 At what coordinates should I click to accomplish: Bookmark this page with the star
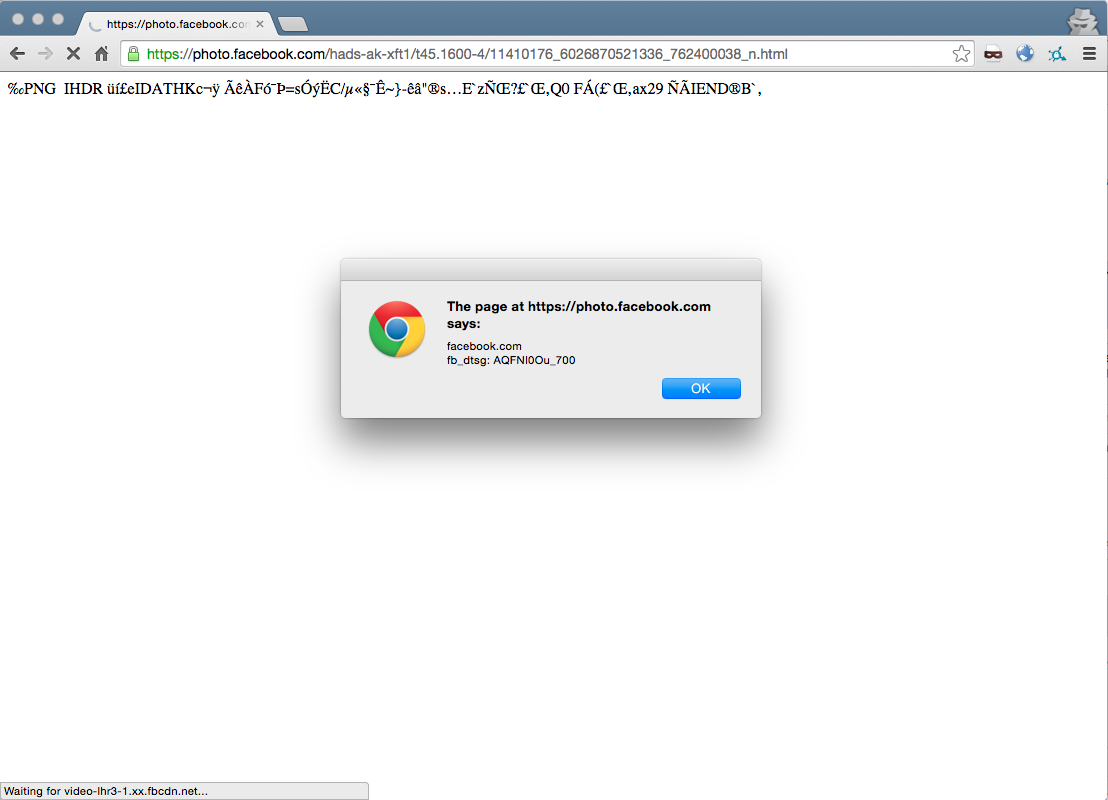(x=960, y=54)
